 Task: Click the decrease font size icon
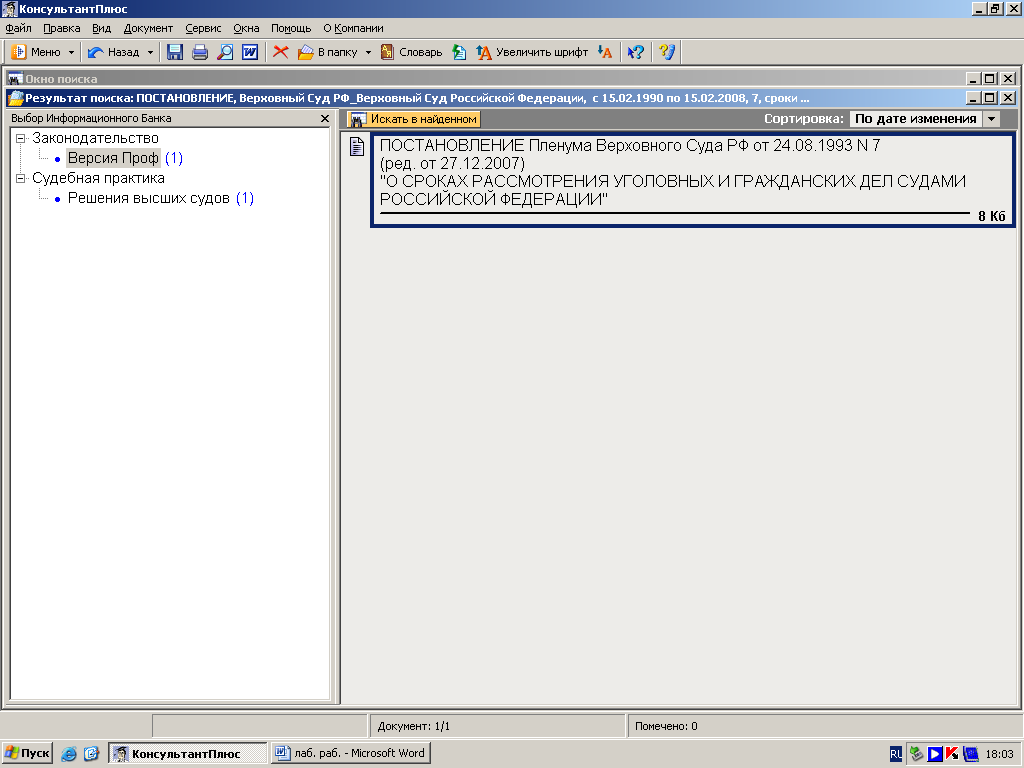[605, 52]
